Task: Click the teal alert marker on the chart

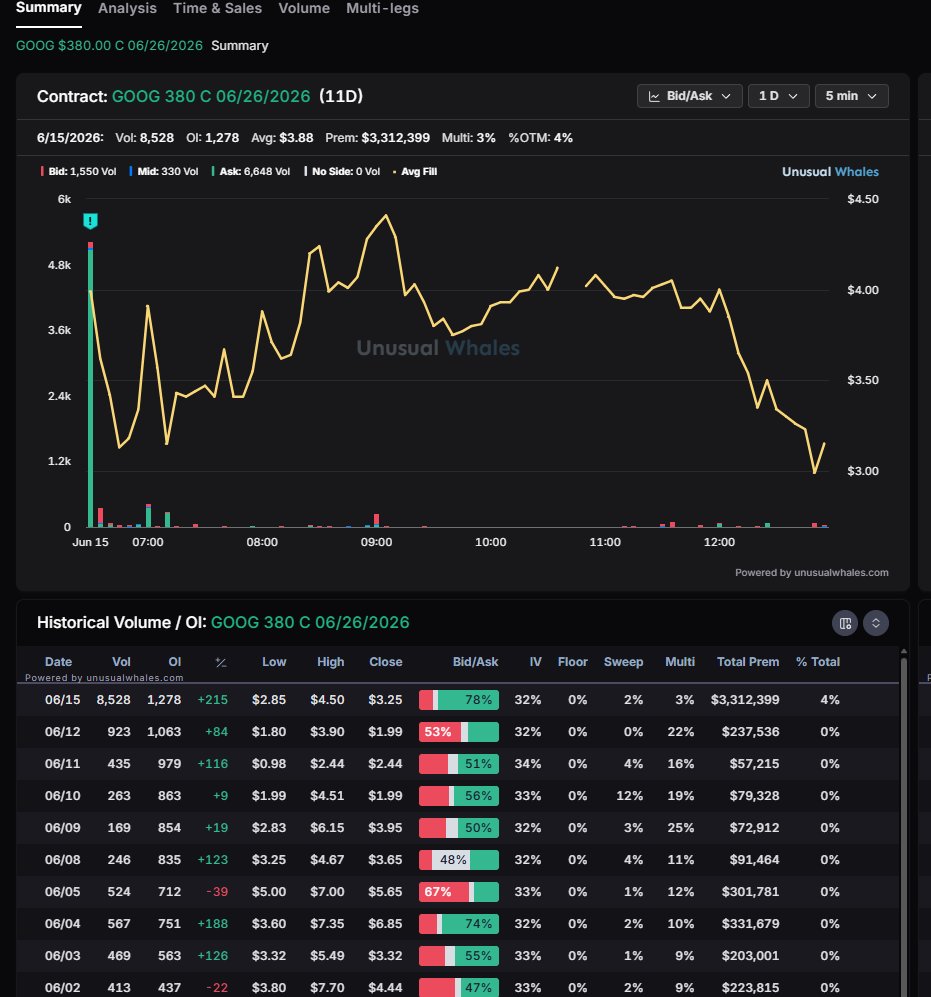Action: click(x=90, y=221)
